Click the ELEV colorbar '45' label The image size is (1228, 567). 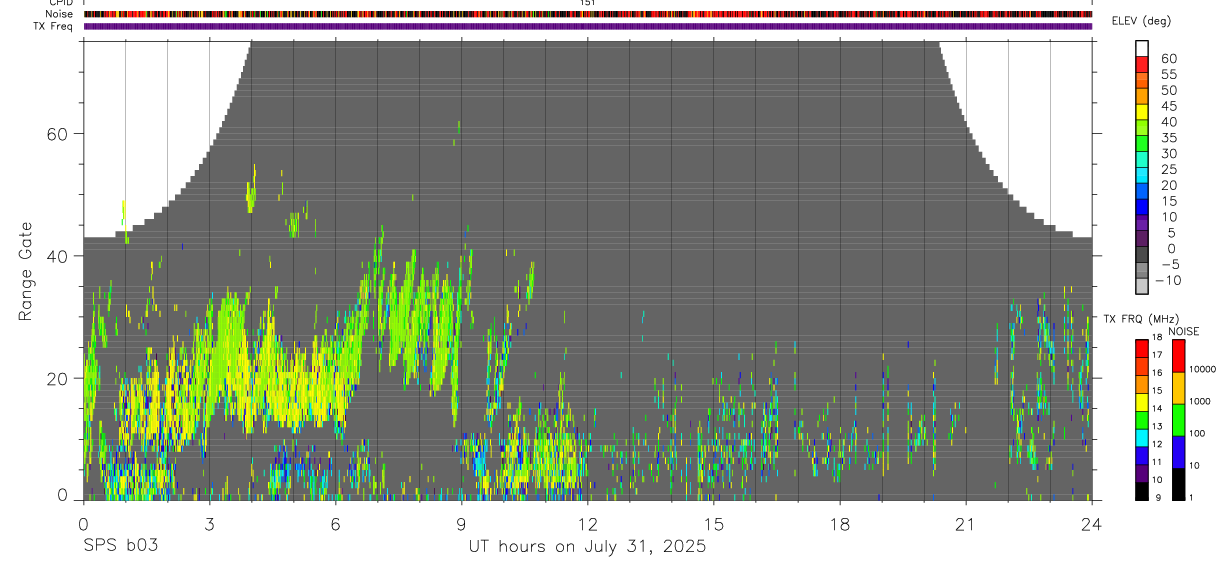pyautogui.click(x=1167, y=106)
